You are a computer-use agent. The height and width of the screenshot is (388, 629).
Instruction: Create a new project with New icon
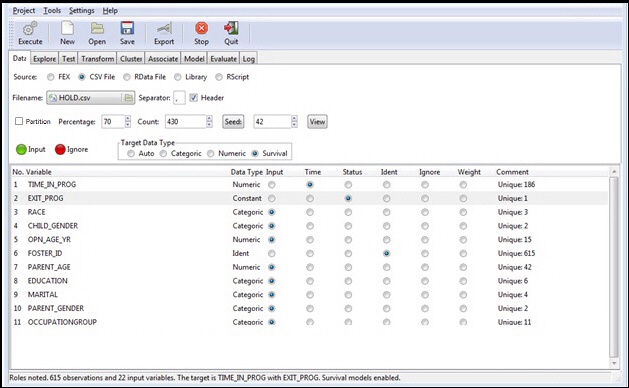67,28
